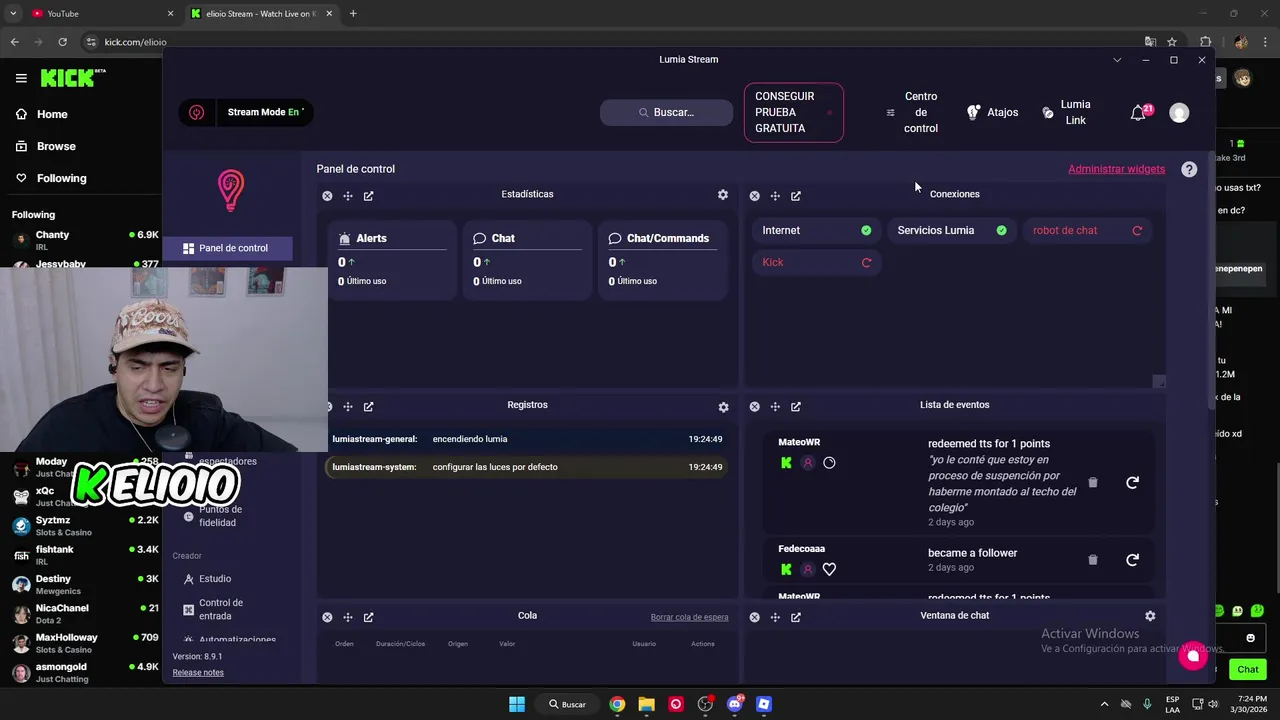1280x720 pixels.
Task: Replay Fedecoaaa's follower event
Action: point(1132,560)
